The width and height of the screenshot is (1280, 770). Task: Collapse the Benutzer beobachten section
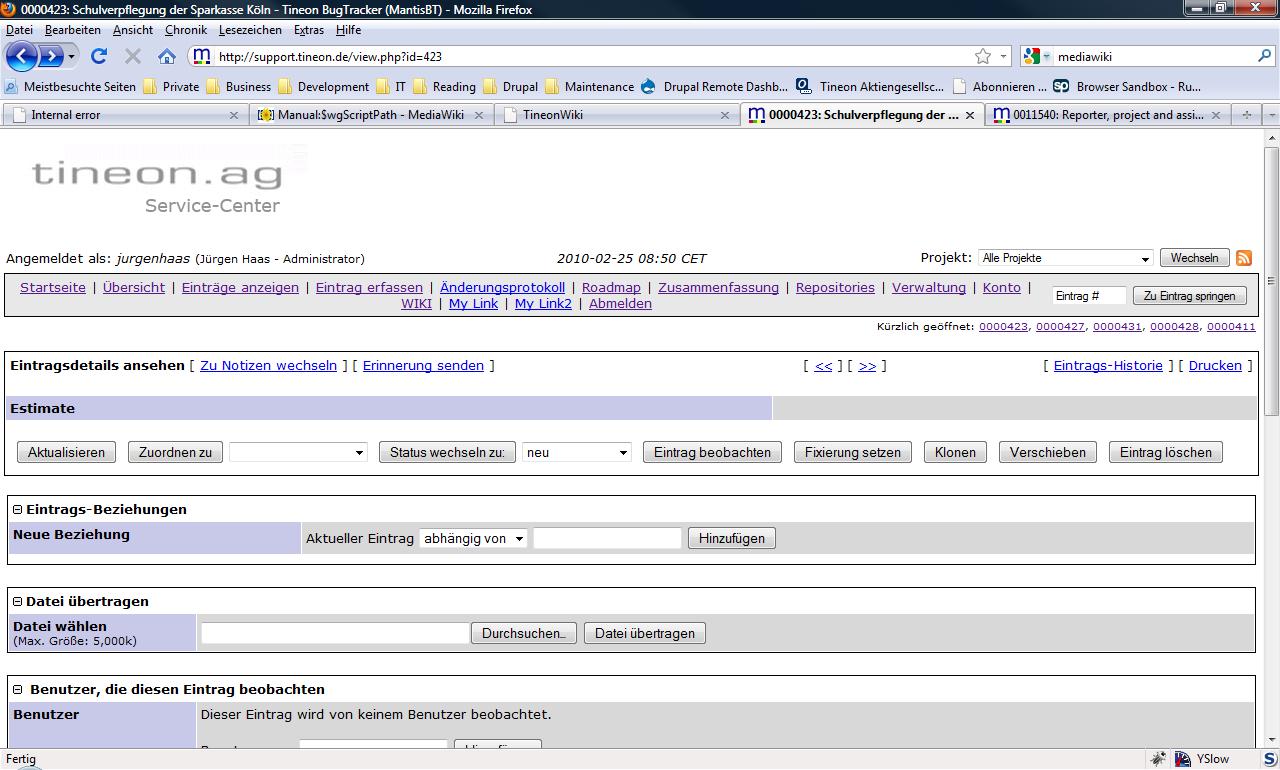click(x=17, y=690)
